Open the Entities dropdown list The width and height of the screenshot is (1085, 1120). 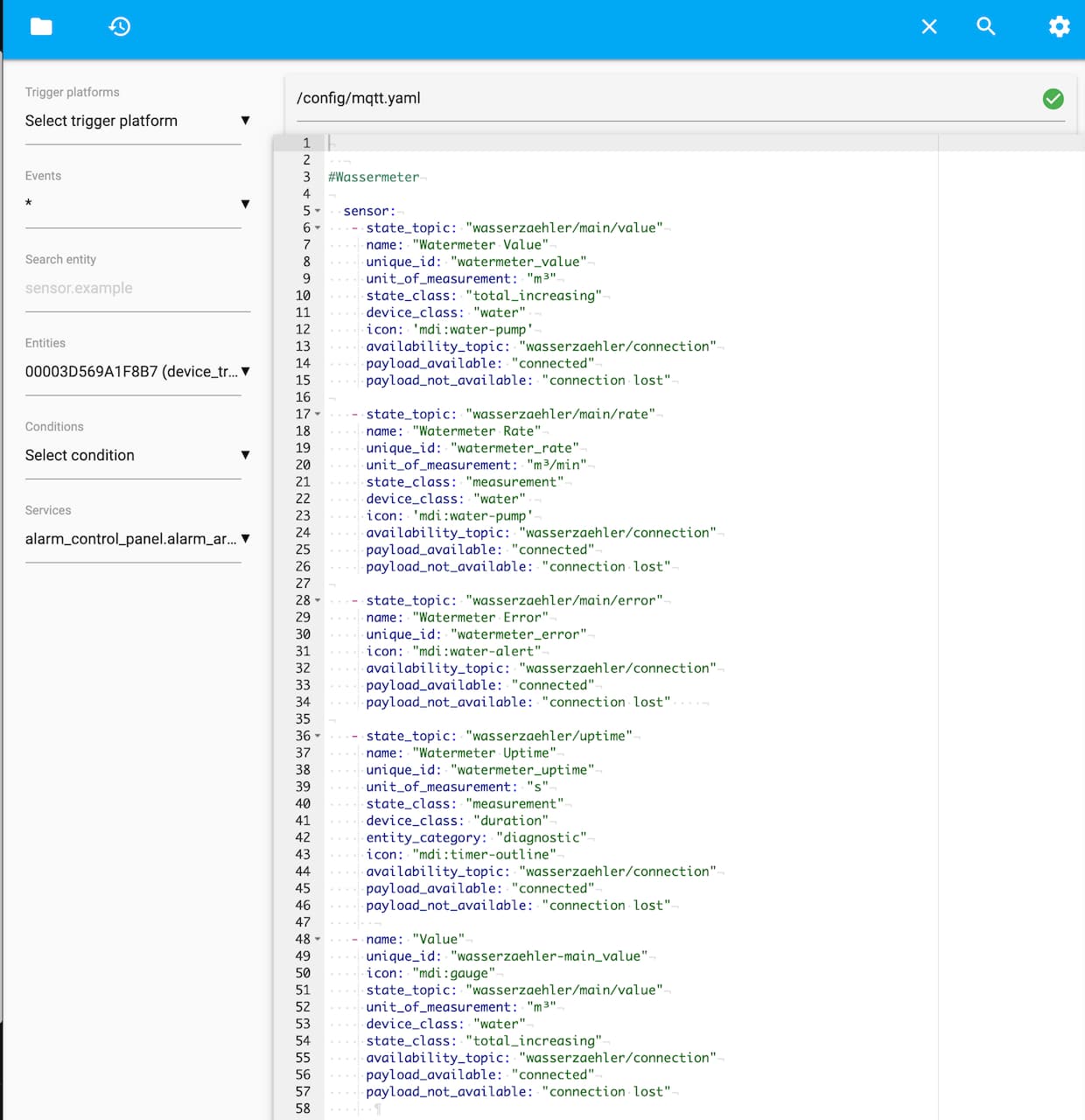tap(137, 372)
